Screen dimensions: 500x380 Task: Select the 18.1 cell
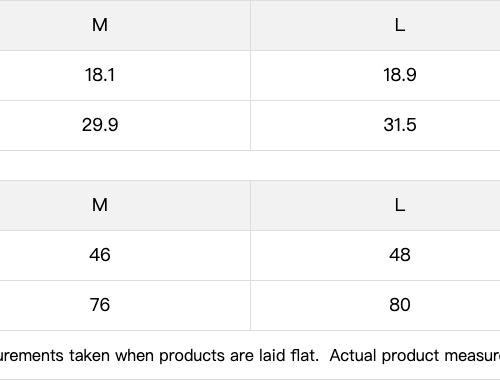point(100,75)
